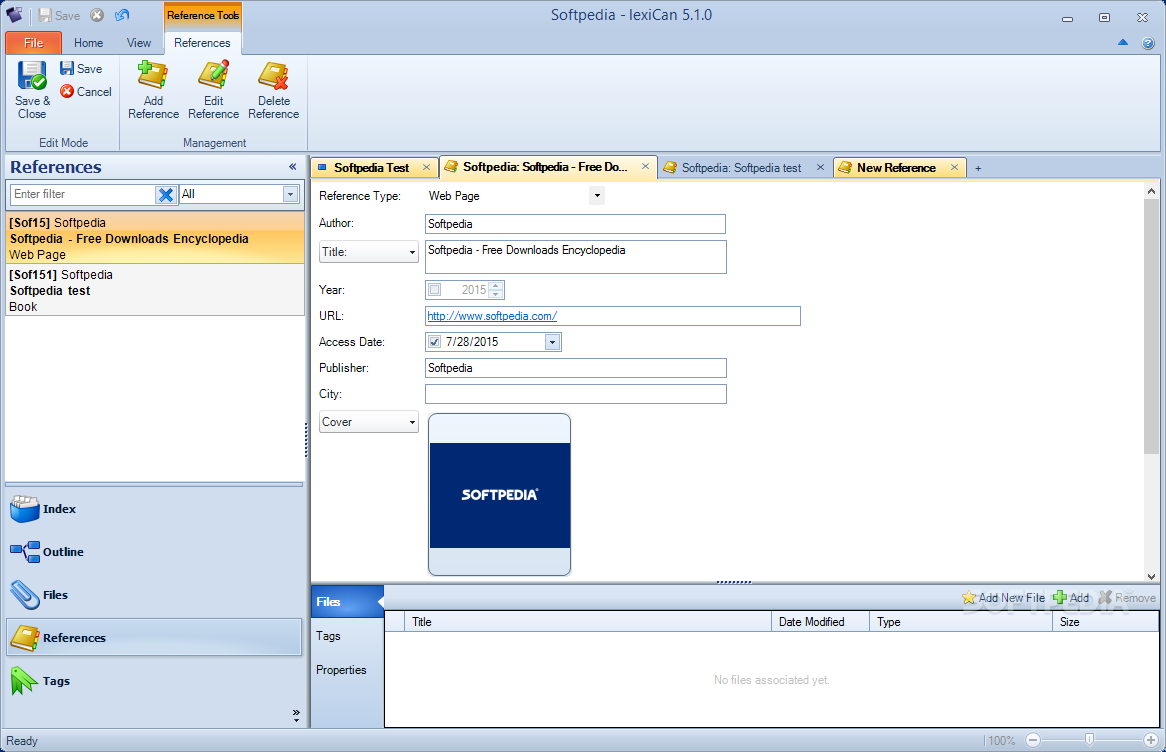Image resolution: width=1166 pixels, height=752 pixels.
Task: Clear the filter with the X icon
Action: tap(166, 194)
